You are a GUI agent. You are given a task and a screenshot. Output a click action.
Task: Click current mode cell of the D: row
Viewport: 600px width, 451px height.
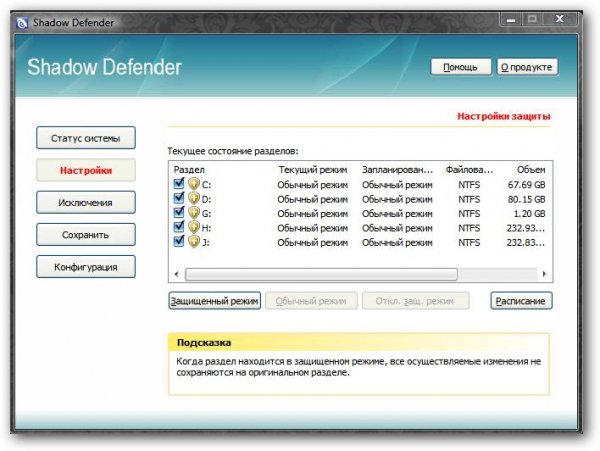click(x=313, y=199)
